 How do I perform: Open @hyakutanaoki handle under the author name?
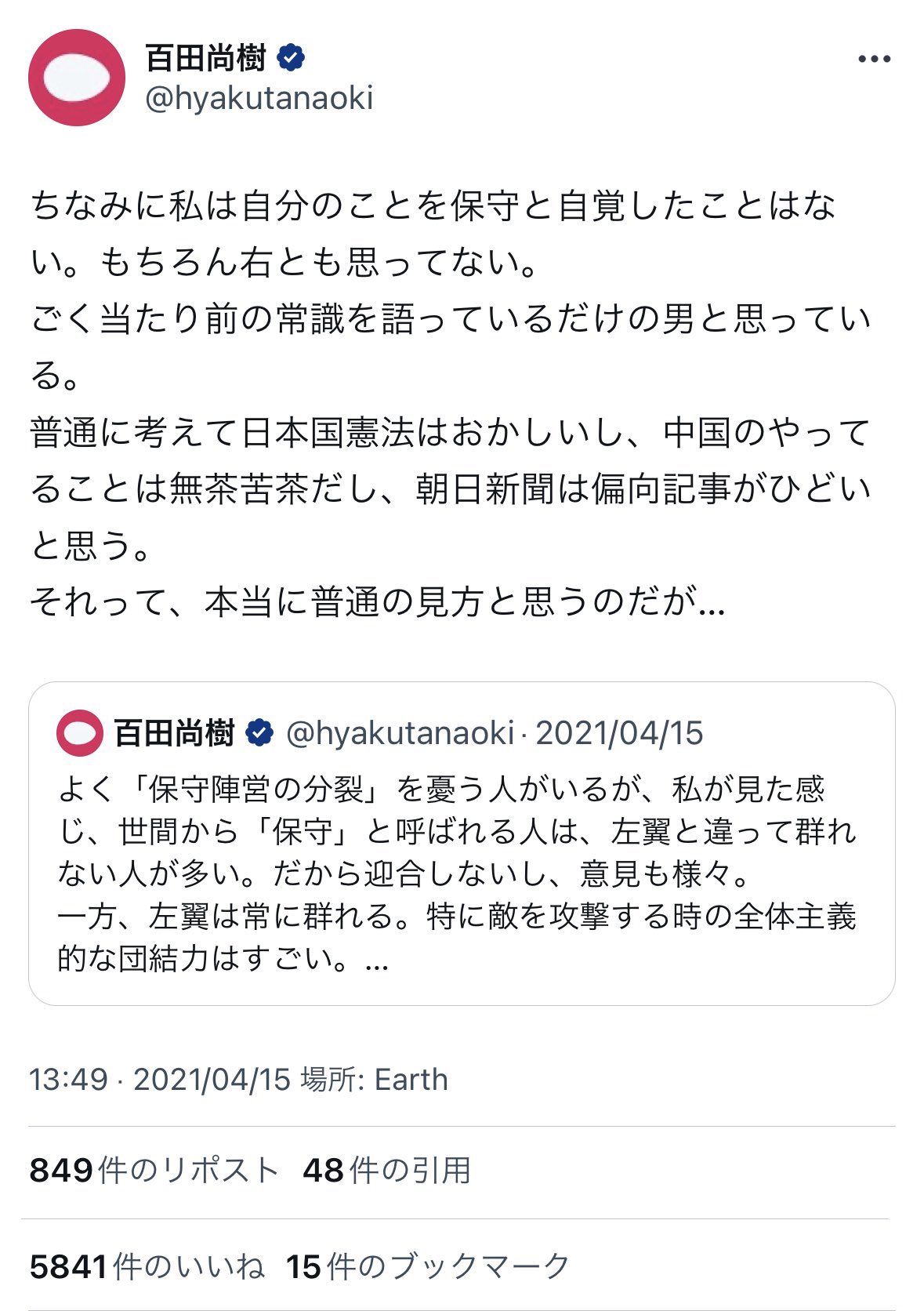tap(259, 99)
